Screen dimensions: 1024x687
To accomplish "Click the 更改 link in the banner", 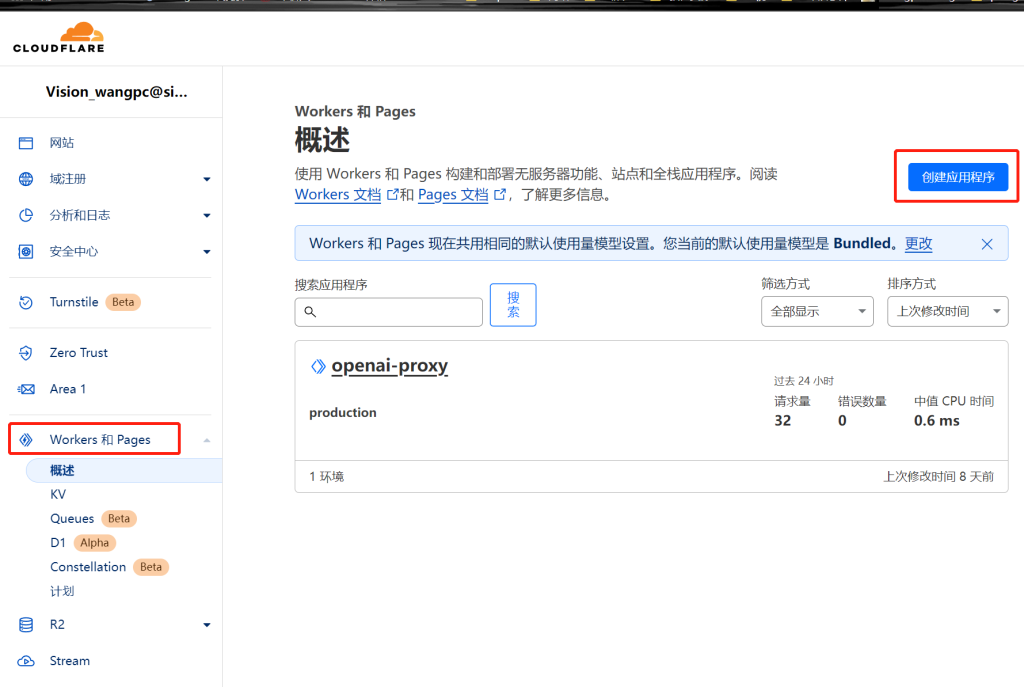I will [918, 243].
